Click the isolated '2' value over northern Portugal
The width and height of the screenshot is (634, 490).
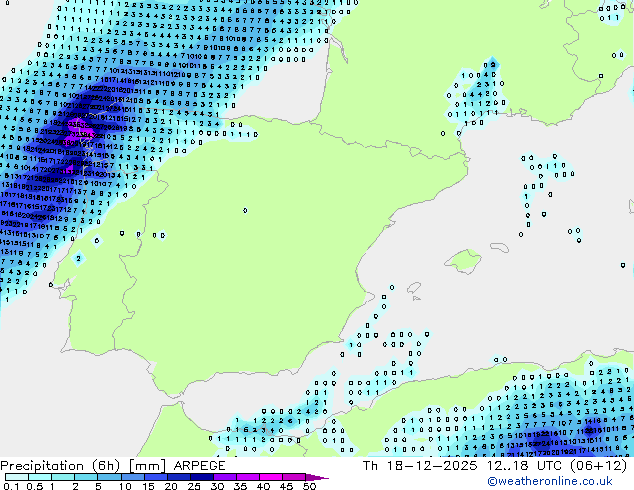pos(78,258)
